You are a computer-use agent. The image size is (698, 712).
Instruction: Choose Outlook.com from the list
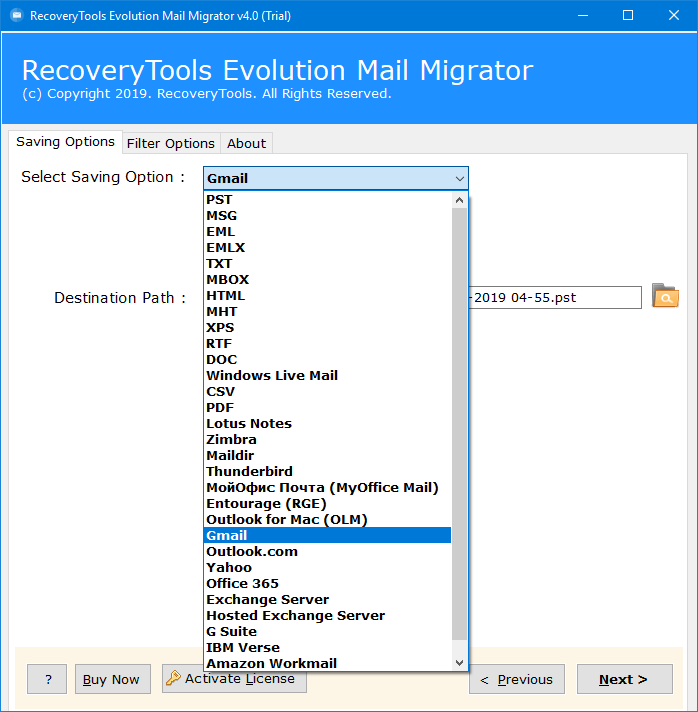pyautogui.click(x=328, y=551)
